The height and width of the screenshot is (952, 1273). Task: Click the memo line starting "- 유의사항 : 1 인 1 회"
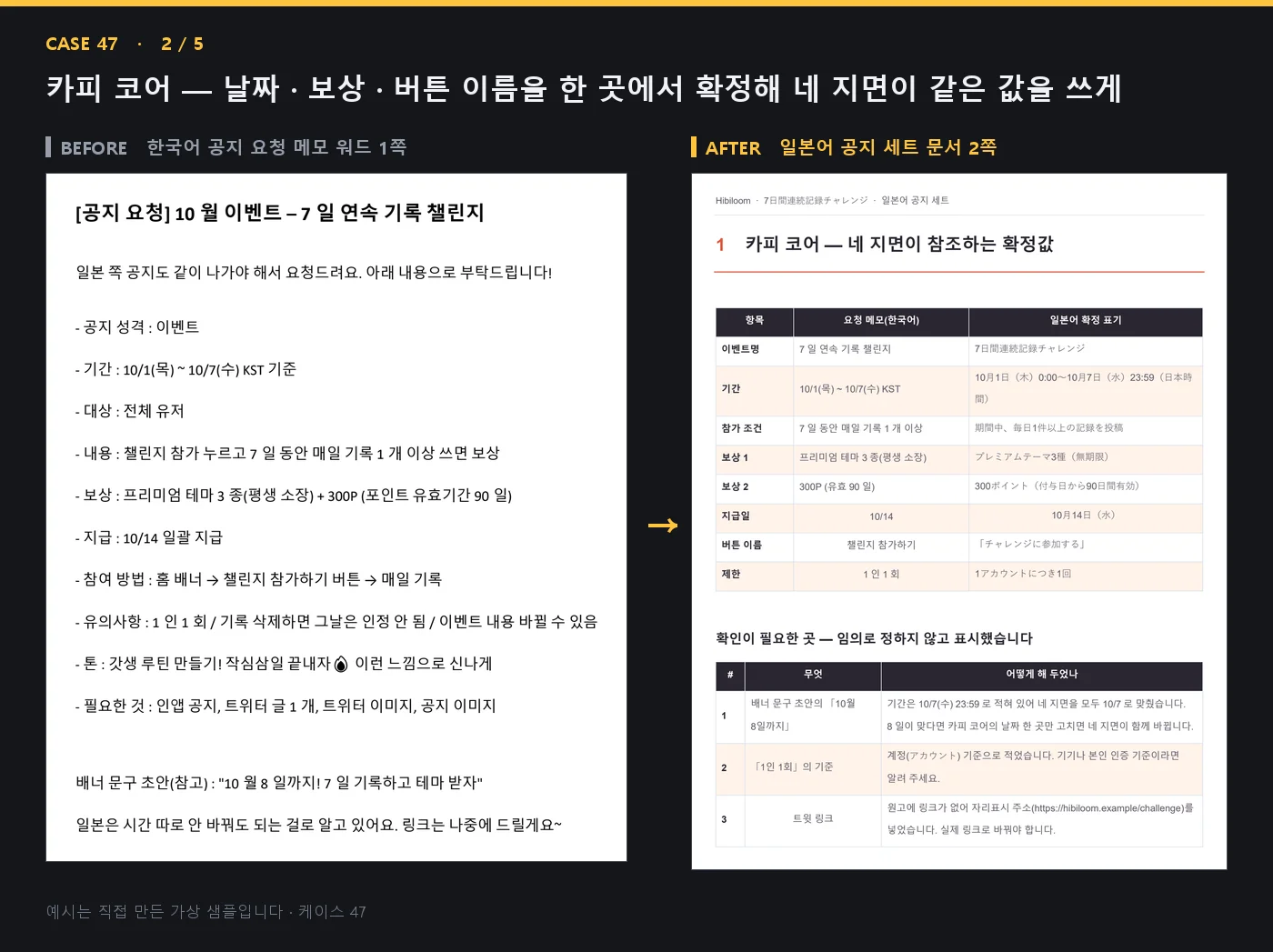pyautogui.click(x=336, y=622)
